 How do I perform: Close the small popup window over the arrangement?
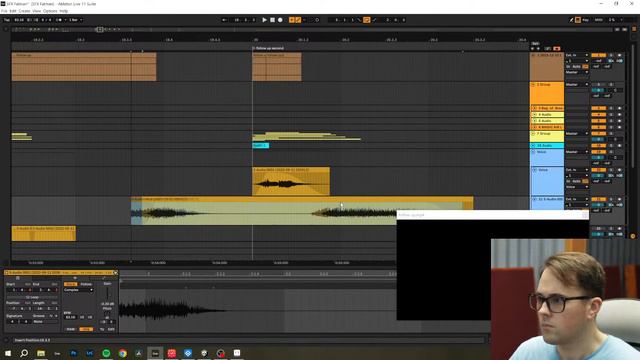pyautogui.click(x=585, y=215)
